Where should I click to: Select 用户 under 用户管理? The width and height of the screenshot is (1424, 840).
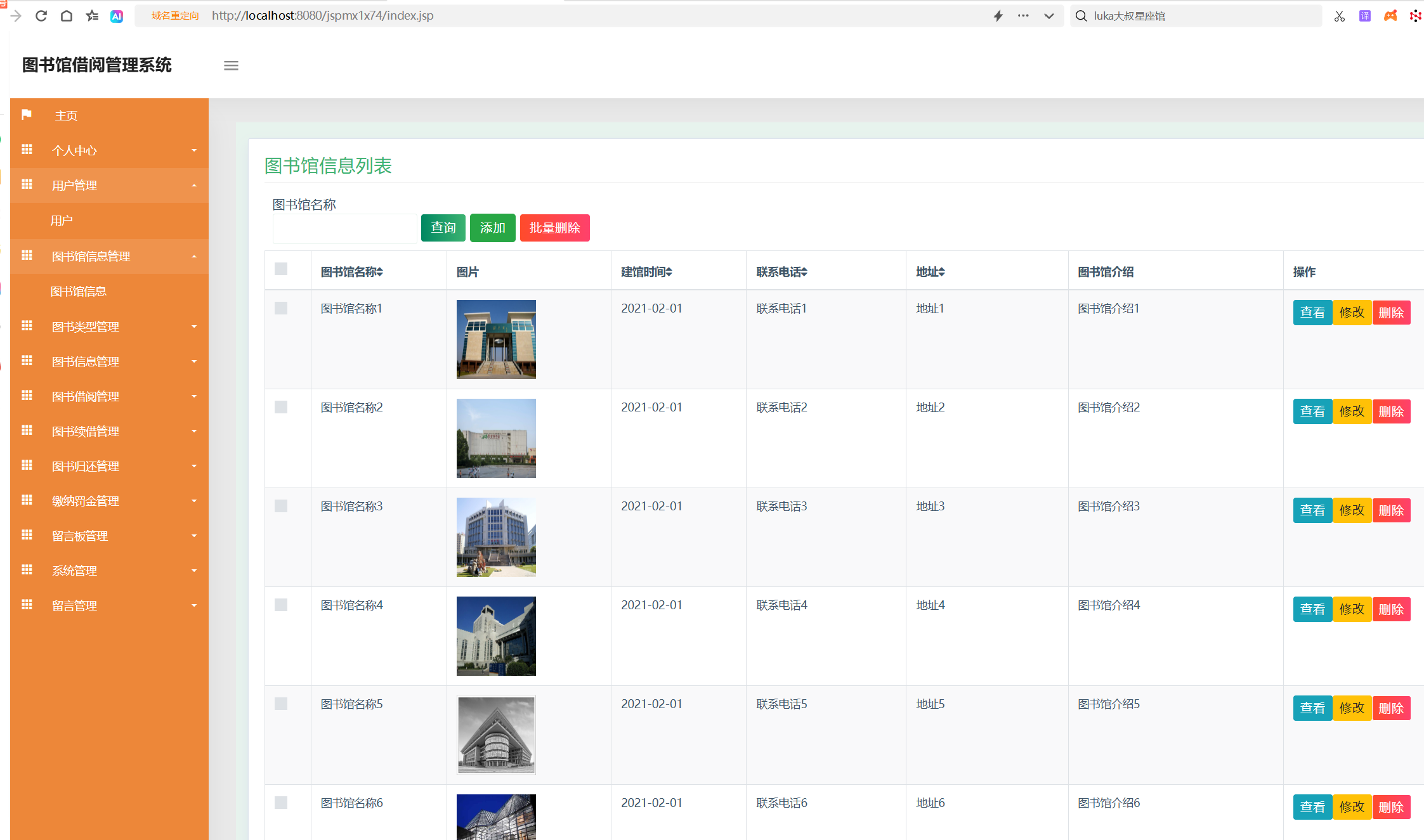(x=62, y=220)
